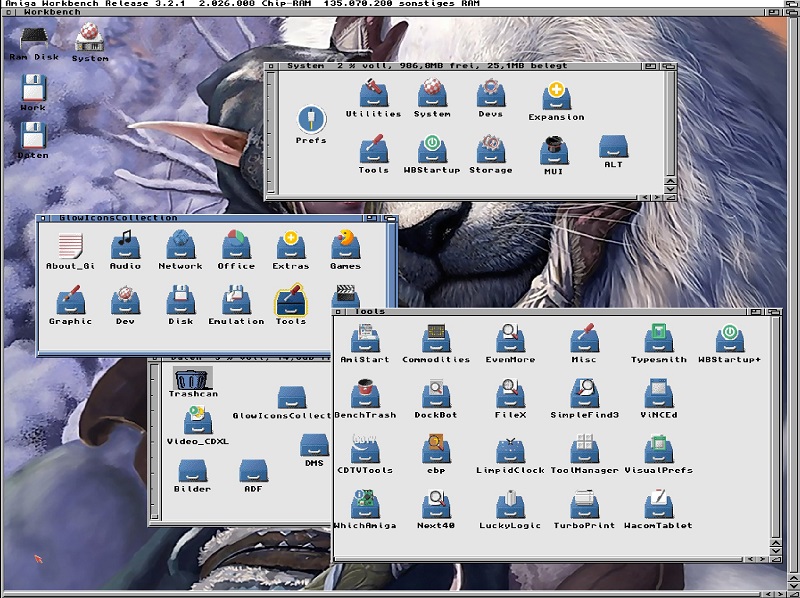Click right scroll arrow in Tools window
800x598 pixels.
click(762, 559)
